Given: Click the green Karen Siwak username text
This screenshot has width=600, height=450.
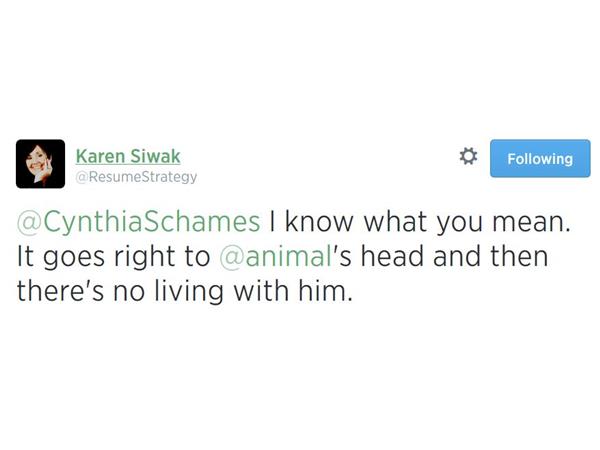Looking at the screenshot, I should (x=128, y=156).
